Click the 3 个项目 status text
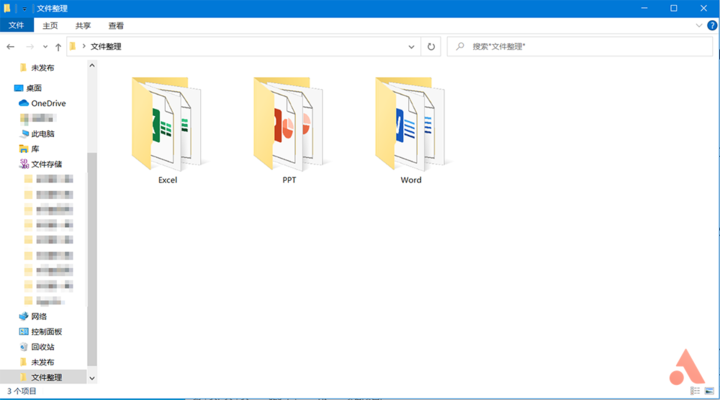This screenshot has height=400, width=720. click(22, 391)
